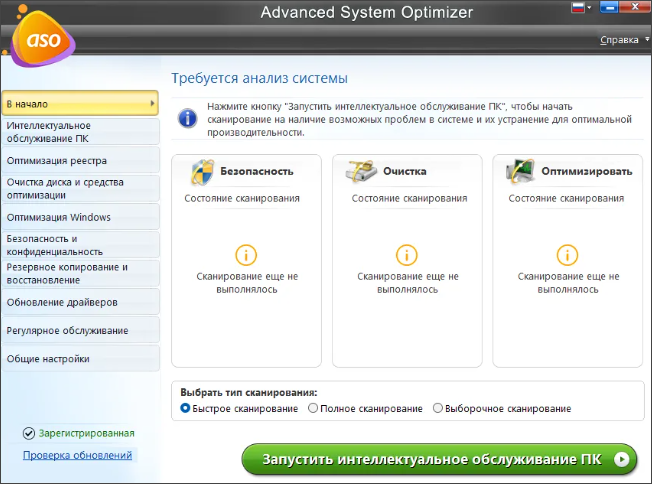Click Выбрать тип сканирования label
The width and height of the screenshot is (652, 484).
[x=249, y=392]
